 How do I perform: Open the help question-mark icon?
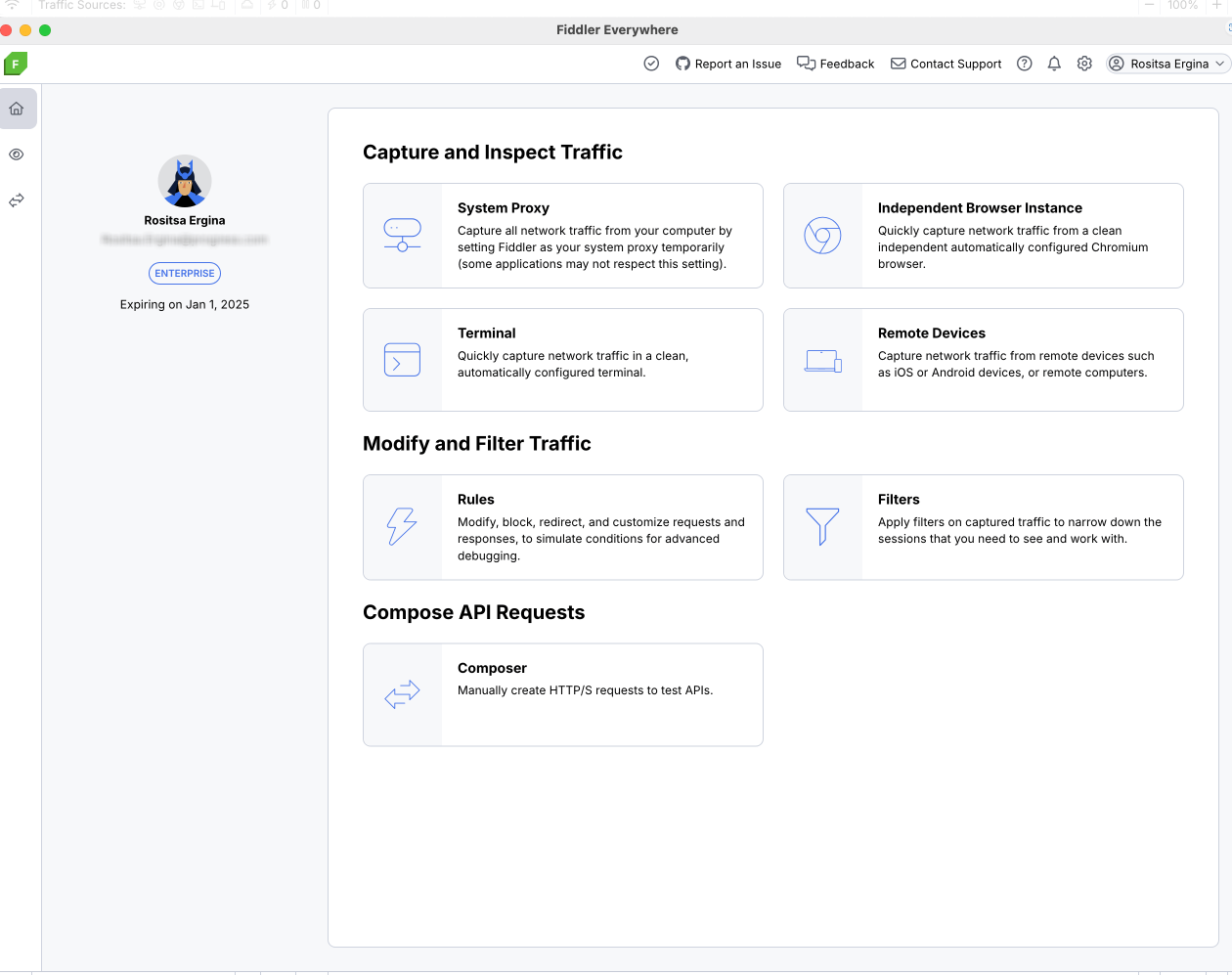[x=1025, y=64]
